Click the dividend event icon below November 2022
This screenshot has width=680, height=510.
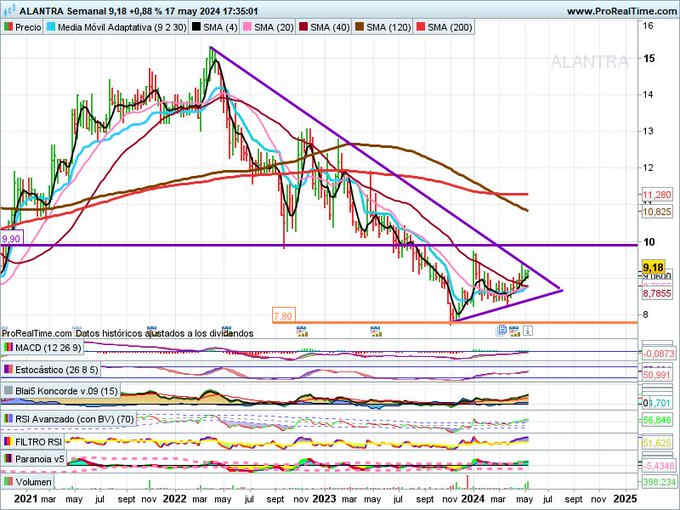coord(302,331)
